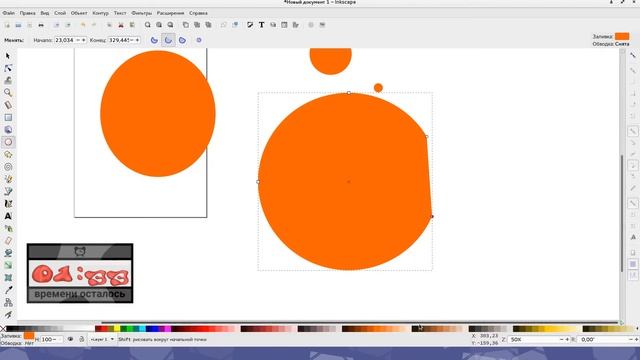Select the Gradient tool

(8, 265)
